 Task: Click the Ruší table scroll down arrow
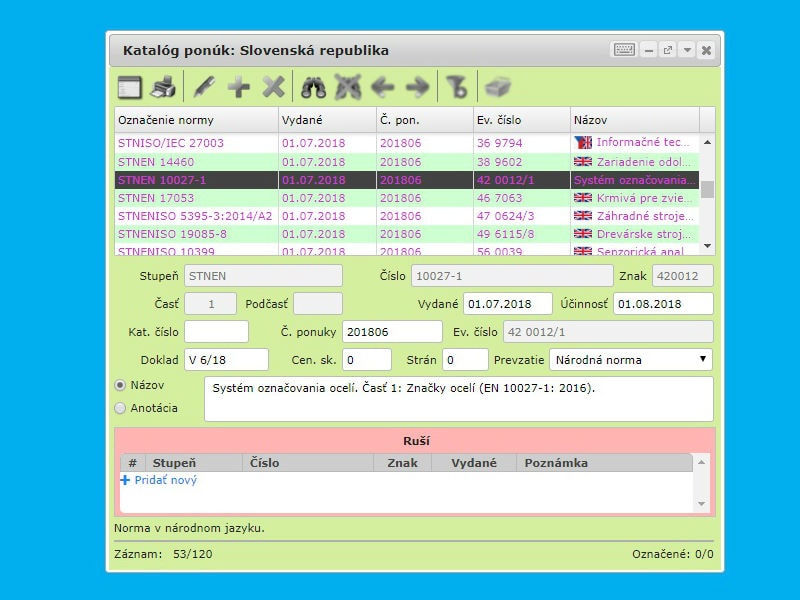[702, 504]
